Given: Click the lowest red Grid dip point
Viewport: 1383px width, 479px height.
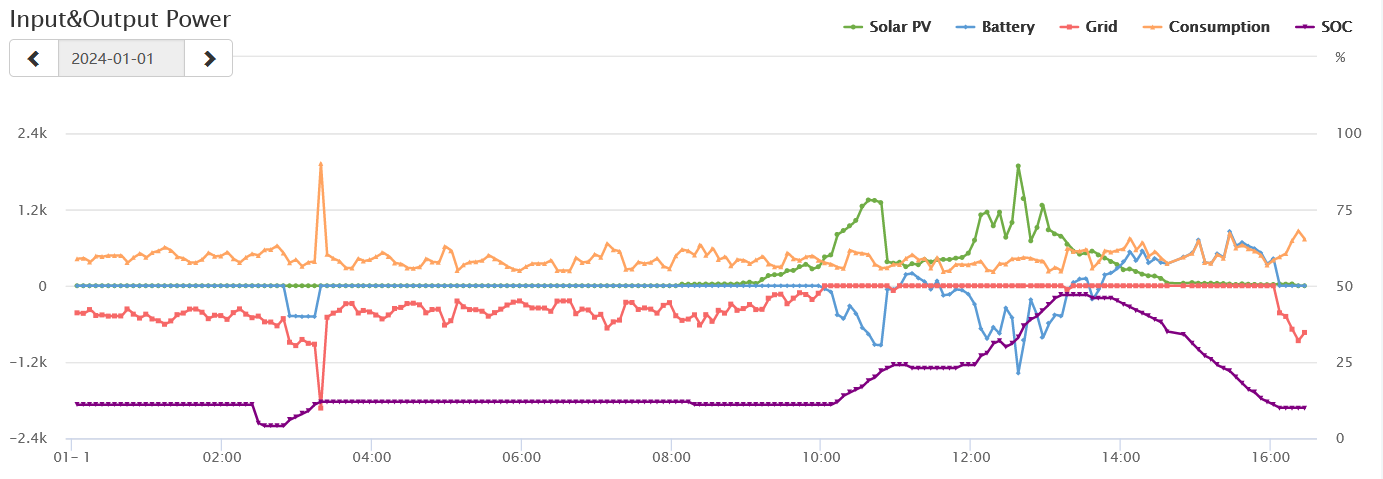Looking at the screenshot, I should tap(321, 408).
